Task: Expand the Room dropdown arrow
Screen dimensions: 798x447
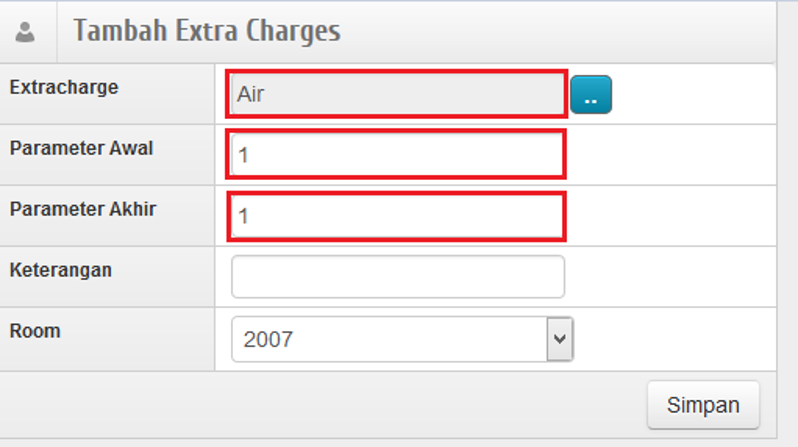Action: 560,340
